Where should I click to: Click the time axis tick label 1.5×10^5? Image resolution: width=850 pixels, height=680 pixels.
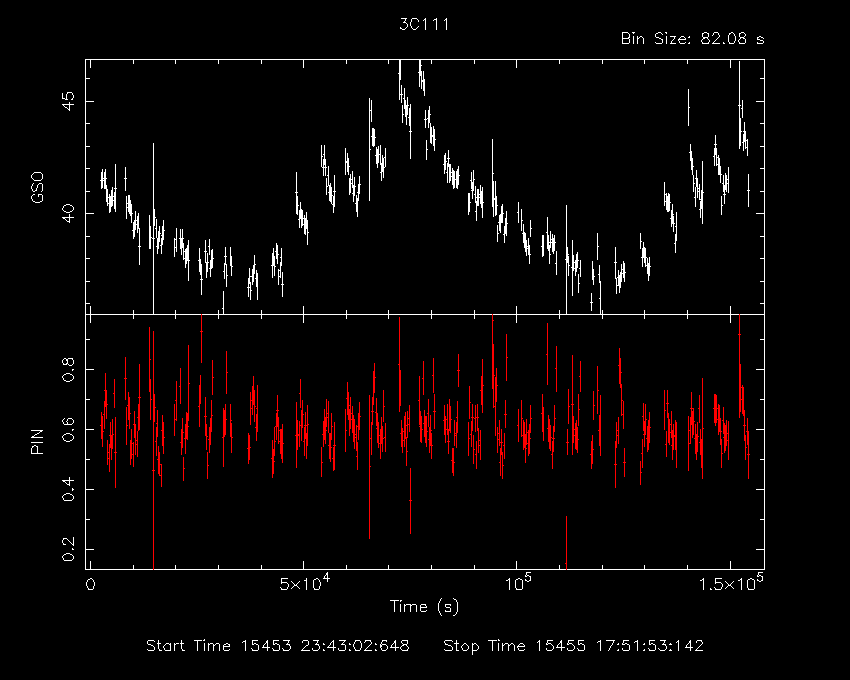coord(730,582)
